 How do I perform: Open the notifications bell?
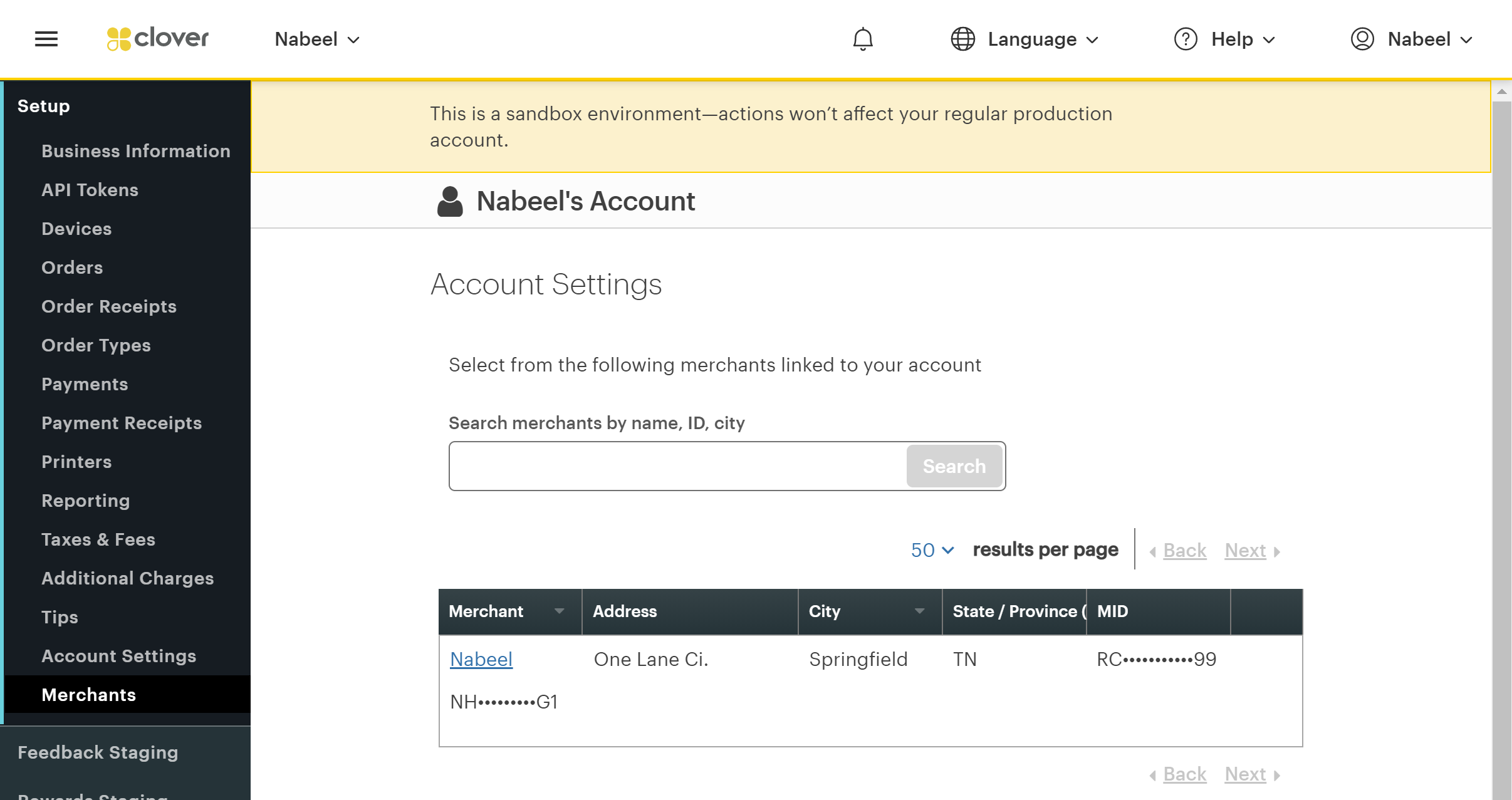(862, 39)
